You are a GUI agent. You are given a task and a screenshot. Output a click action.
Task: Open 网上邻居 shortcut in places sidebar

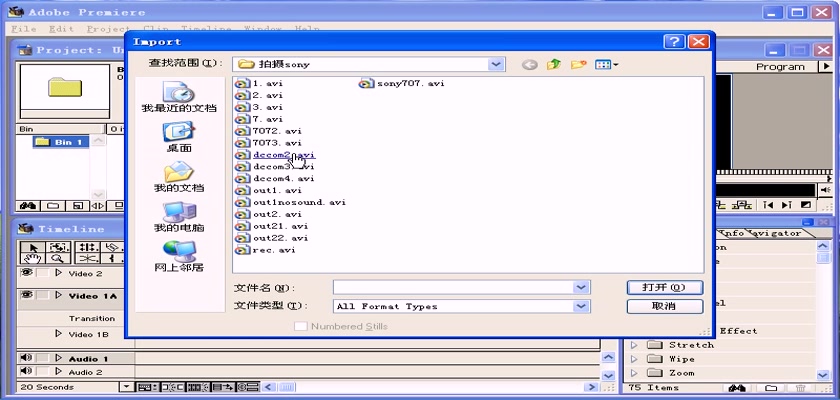tap(178, 256)
